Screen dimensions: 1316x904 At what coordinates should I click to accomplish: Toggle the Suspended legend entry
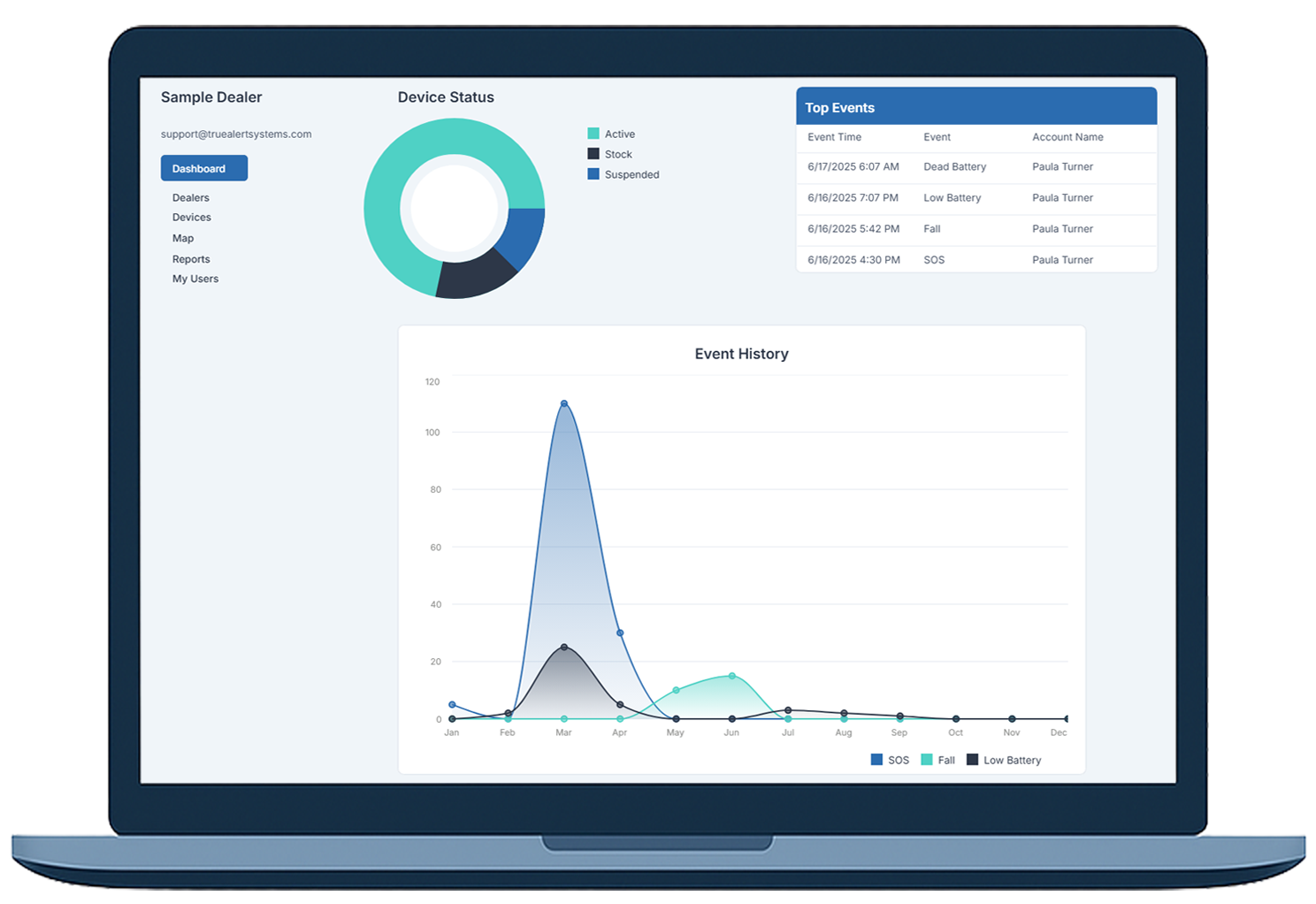tap(631, 174)
